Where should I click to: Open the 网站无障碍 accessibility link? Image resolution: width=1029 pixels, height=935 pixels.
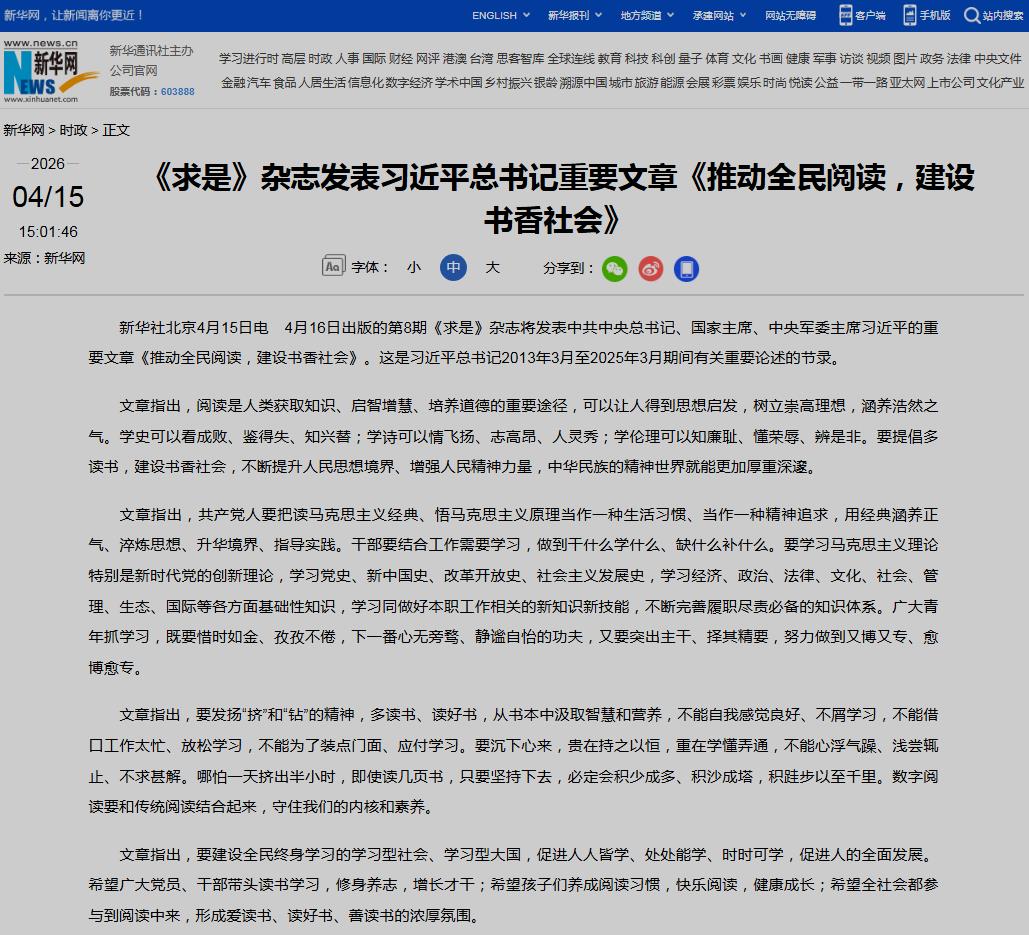790,15
